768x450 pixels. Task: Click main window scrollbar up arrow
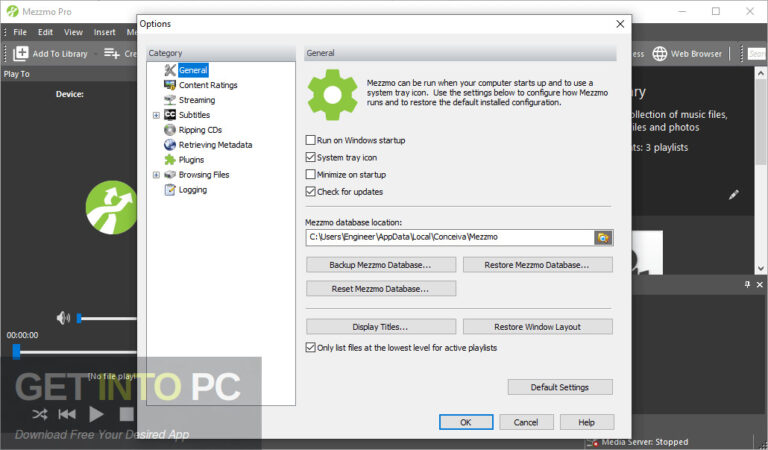[x=761, y=73]
